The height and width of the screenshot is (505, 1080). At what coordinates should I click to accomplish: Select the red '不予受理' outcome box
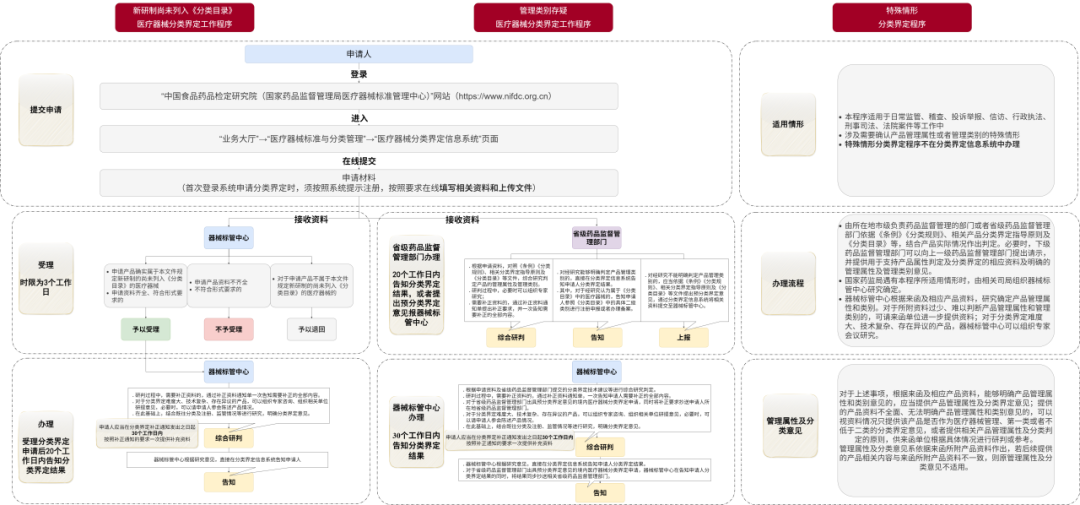[228, 328]
